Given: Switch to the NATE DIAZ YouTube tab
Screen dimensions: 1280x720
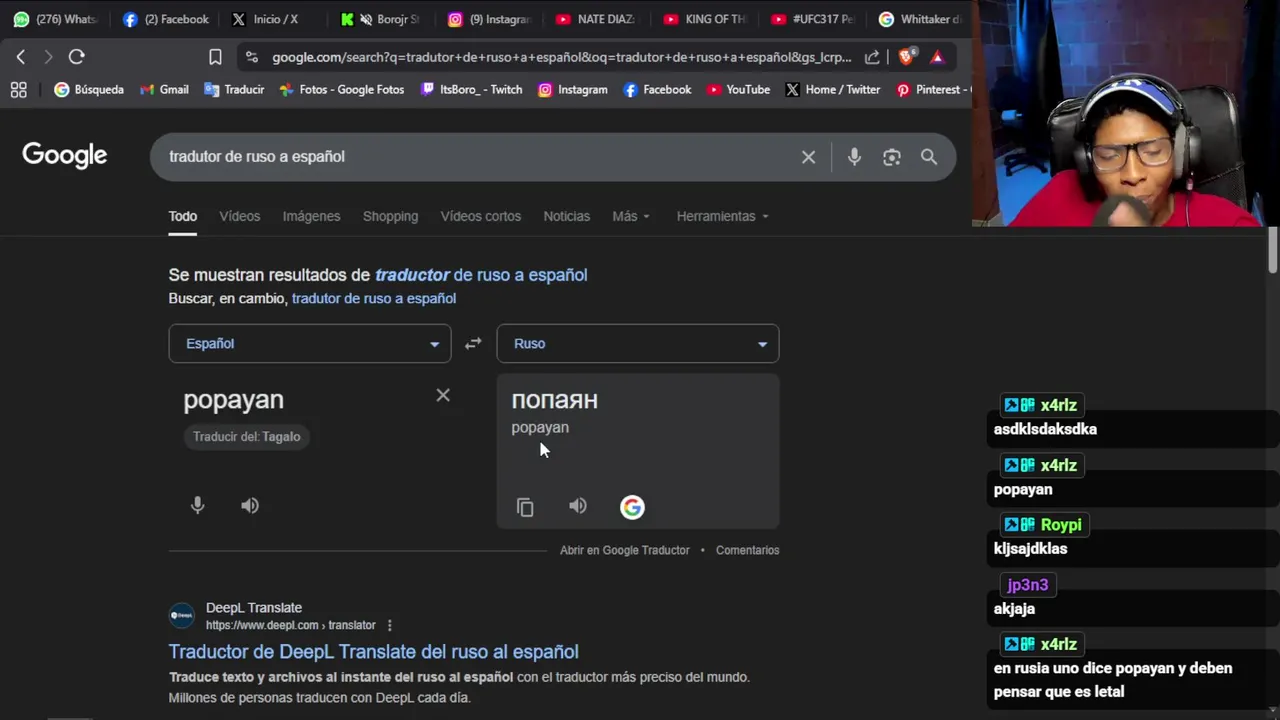Looking at the screenshot, I should coord(596,19).
